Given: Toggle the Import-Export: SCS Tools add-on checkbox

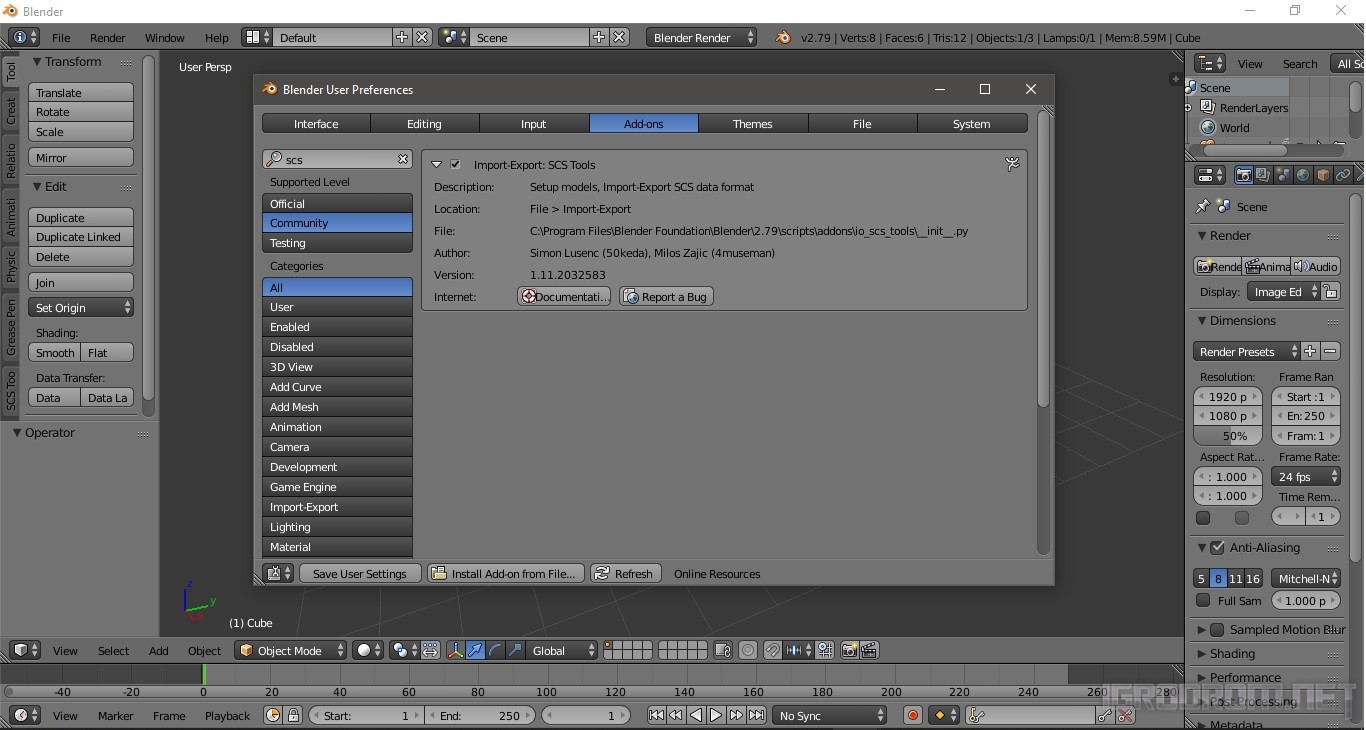Looking at the screenshot, I should pyautogui.click(x=456, y=164).
